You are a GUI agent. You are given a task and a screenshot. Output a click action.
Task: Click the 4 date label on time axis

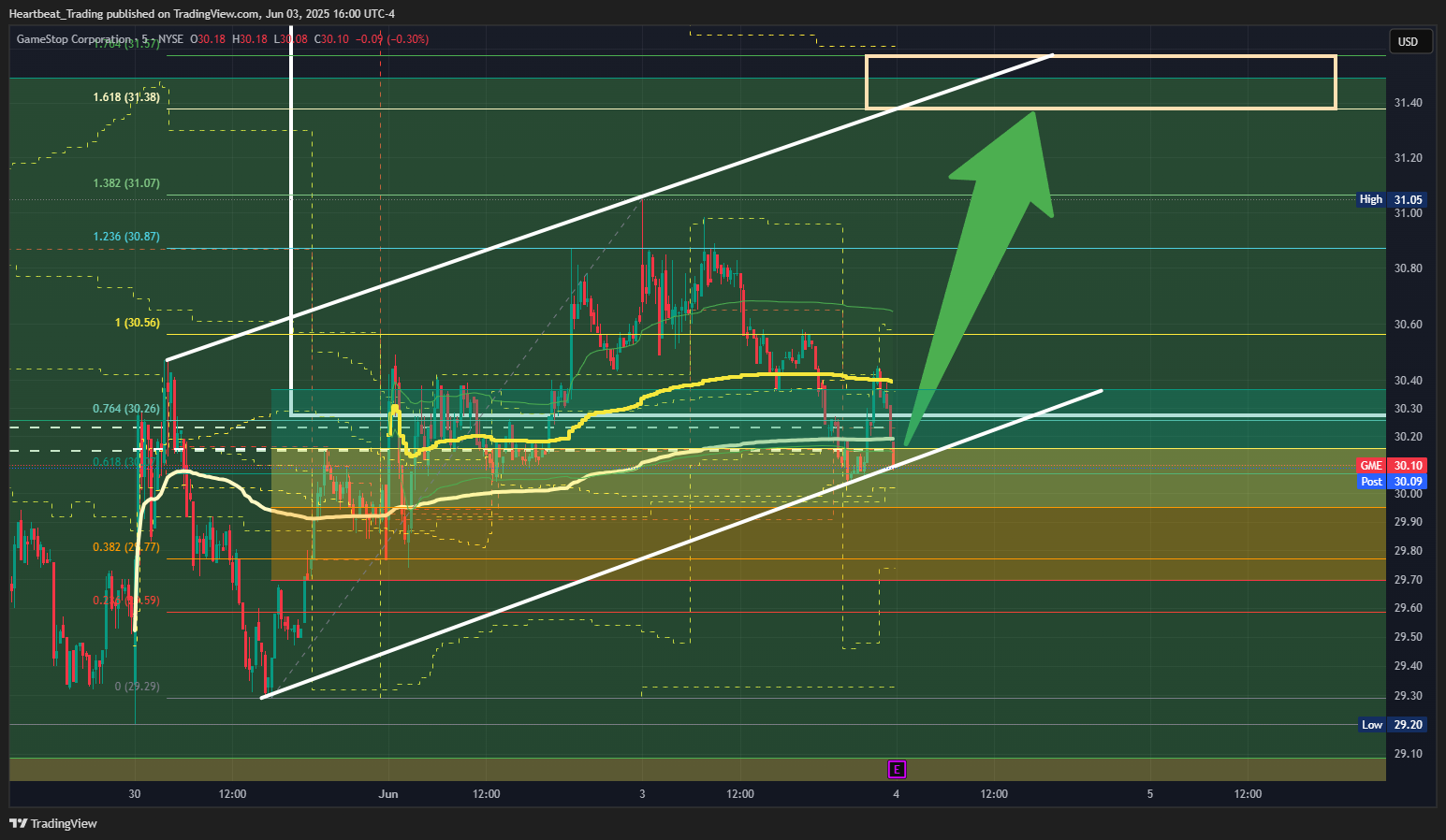point(897,794)
